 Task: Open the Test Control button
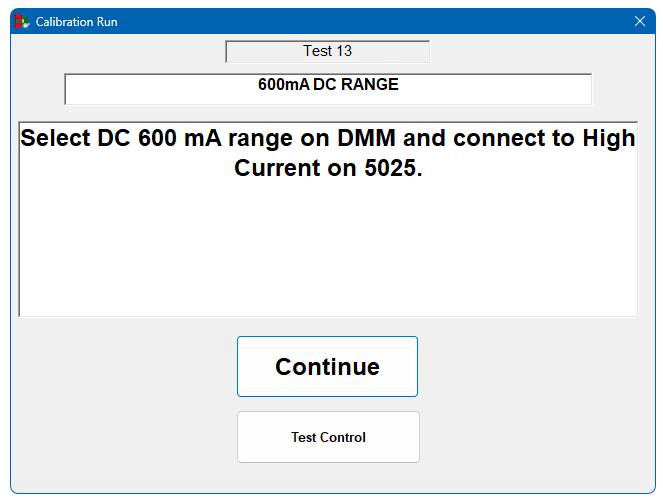point(328,437)
